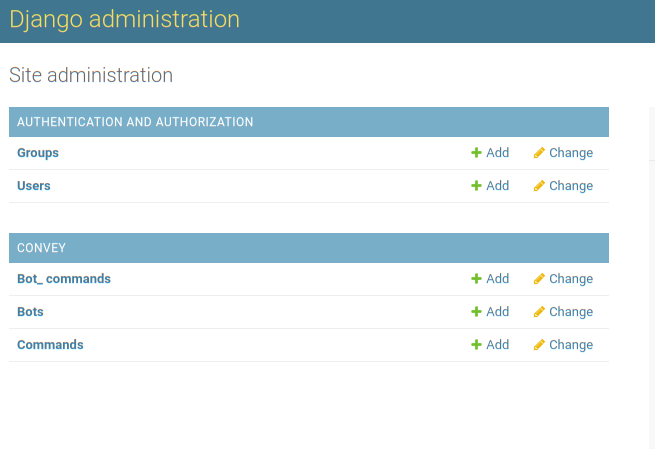Click the green plus icon for Groups
The height and width of the screenshot is (449, 655).
tap(476, 153)
